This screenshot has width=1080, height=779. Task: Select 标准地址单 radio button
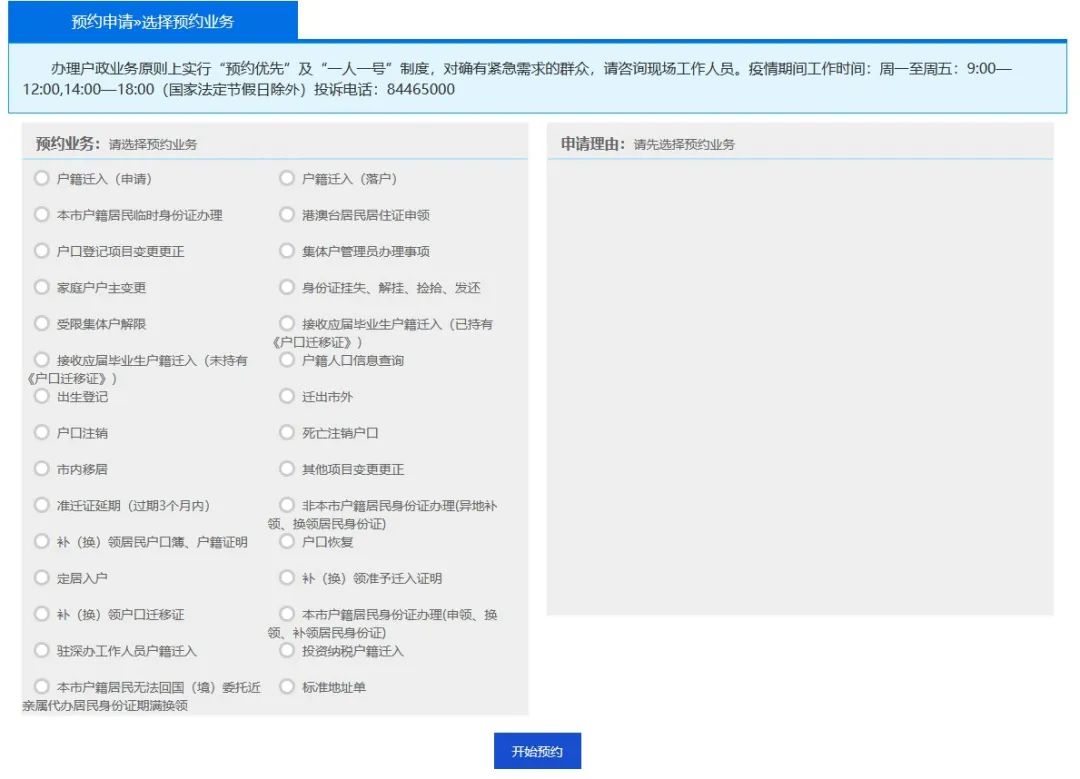(x=287, y=687)
